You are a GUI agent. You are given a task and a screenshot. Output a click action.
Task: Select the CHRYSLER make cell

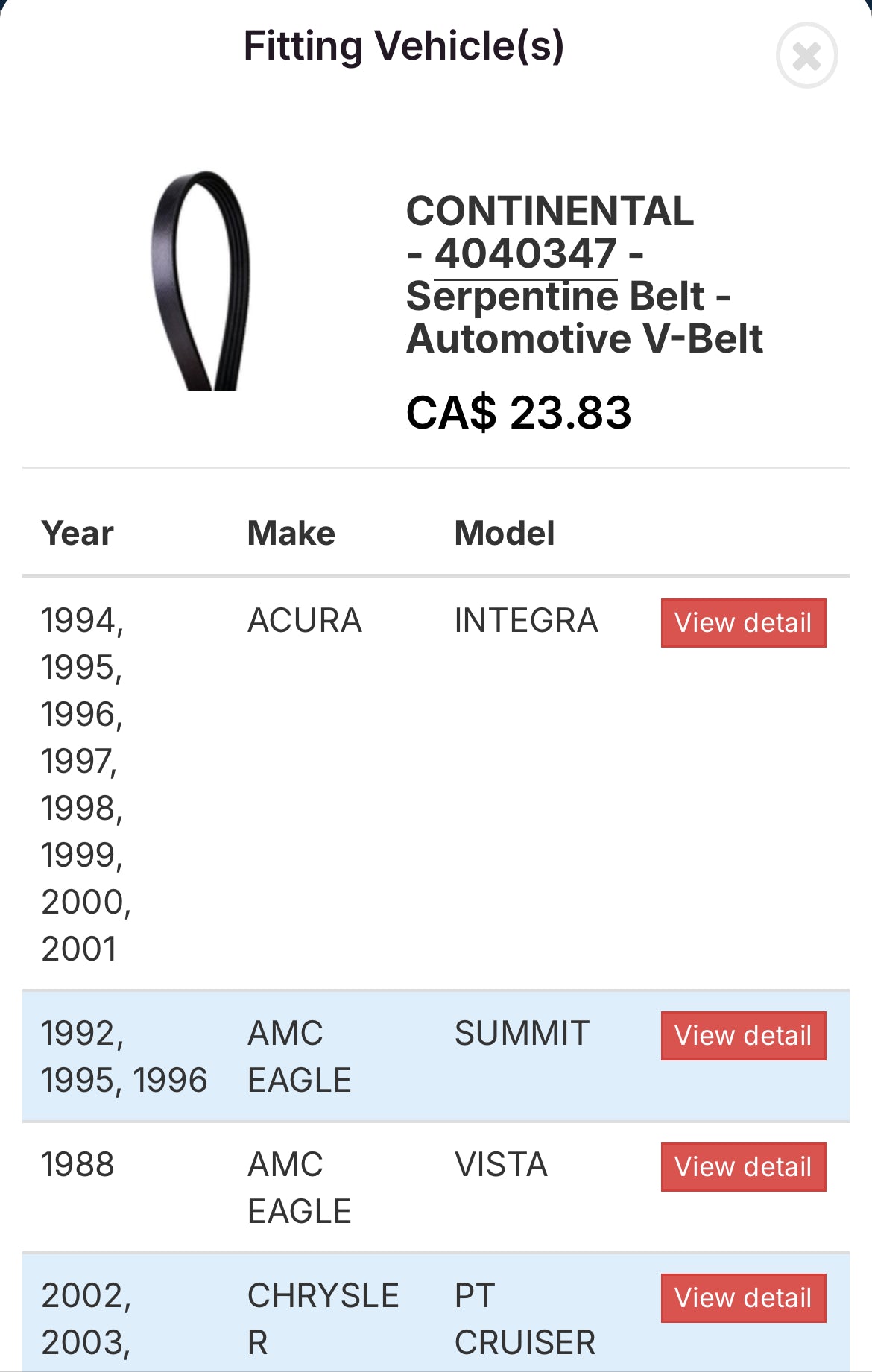(323, 1319)
